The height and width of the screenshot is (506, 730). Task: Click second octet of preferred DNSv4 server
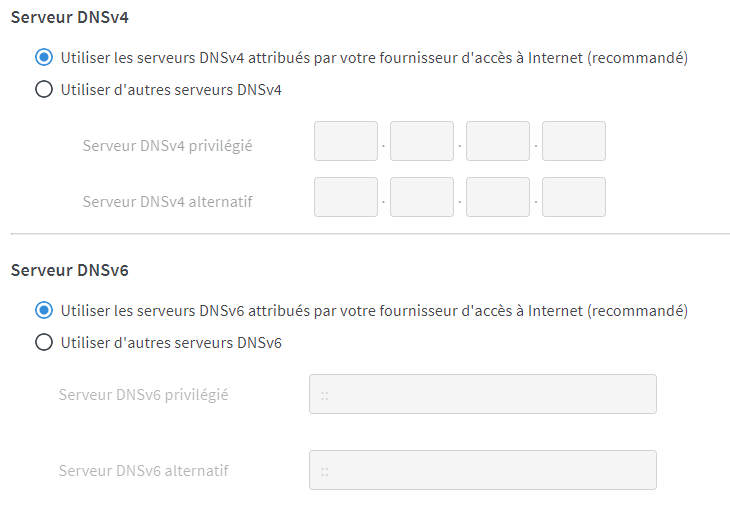click(x=422, y=141)
